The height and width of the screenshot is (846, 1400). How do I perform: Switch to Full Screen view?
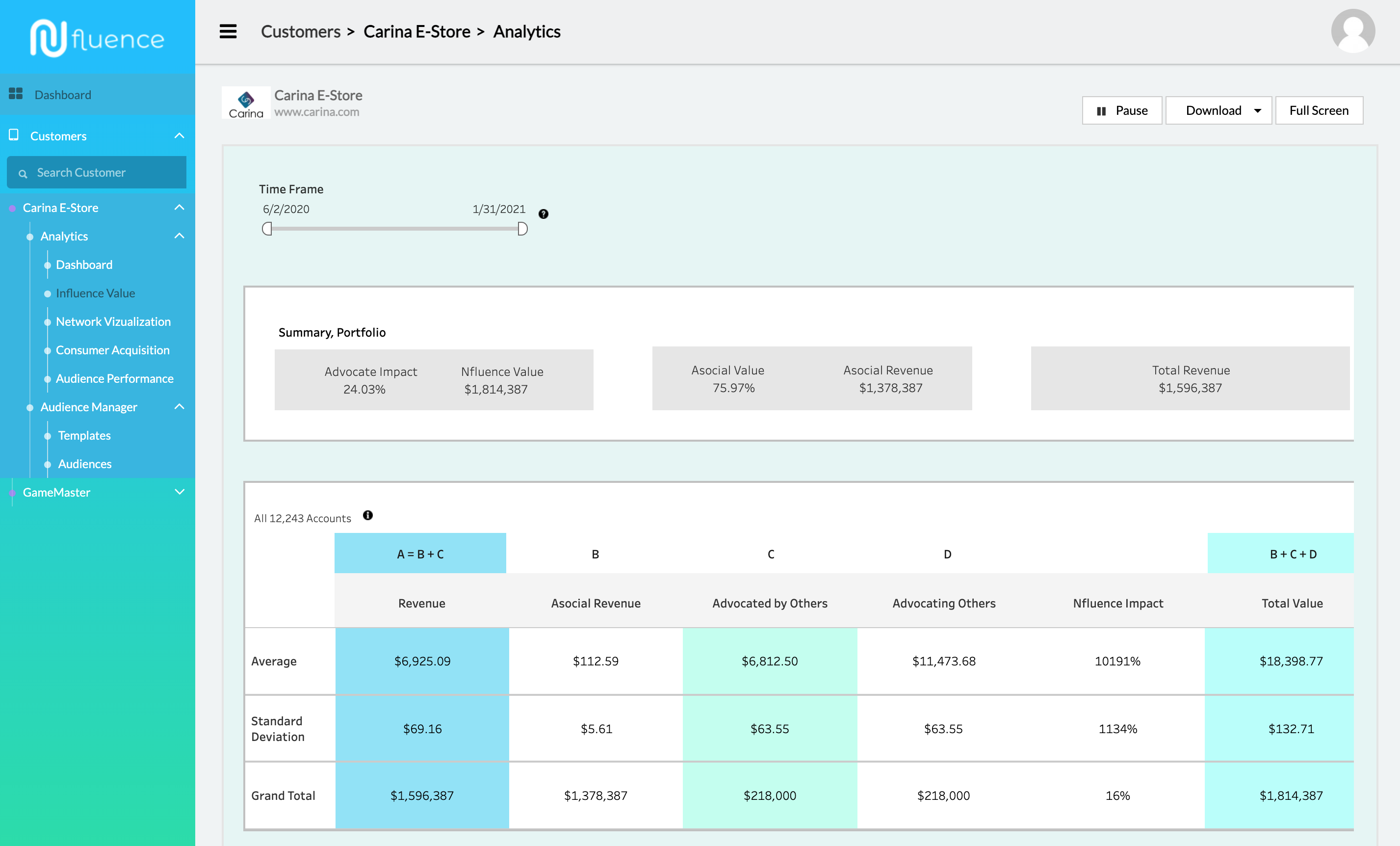click(1318, 110)
